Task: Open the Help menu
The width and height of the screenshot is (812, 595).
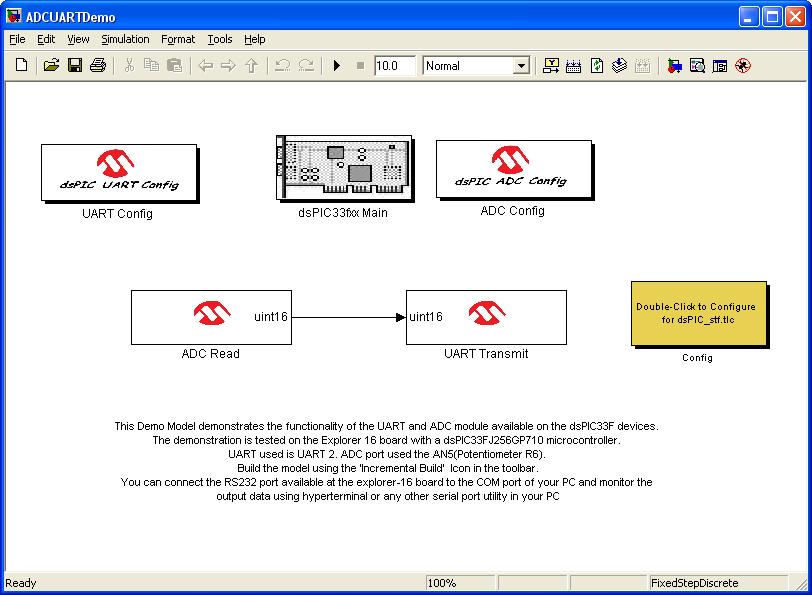Action: [255, 39]
